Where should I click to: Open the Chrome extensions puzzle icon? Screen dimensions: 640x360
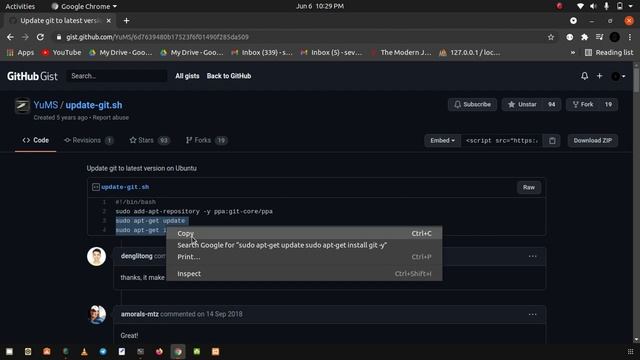pos(584,37)
